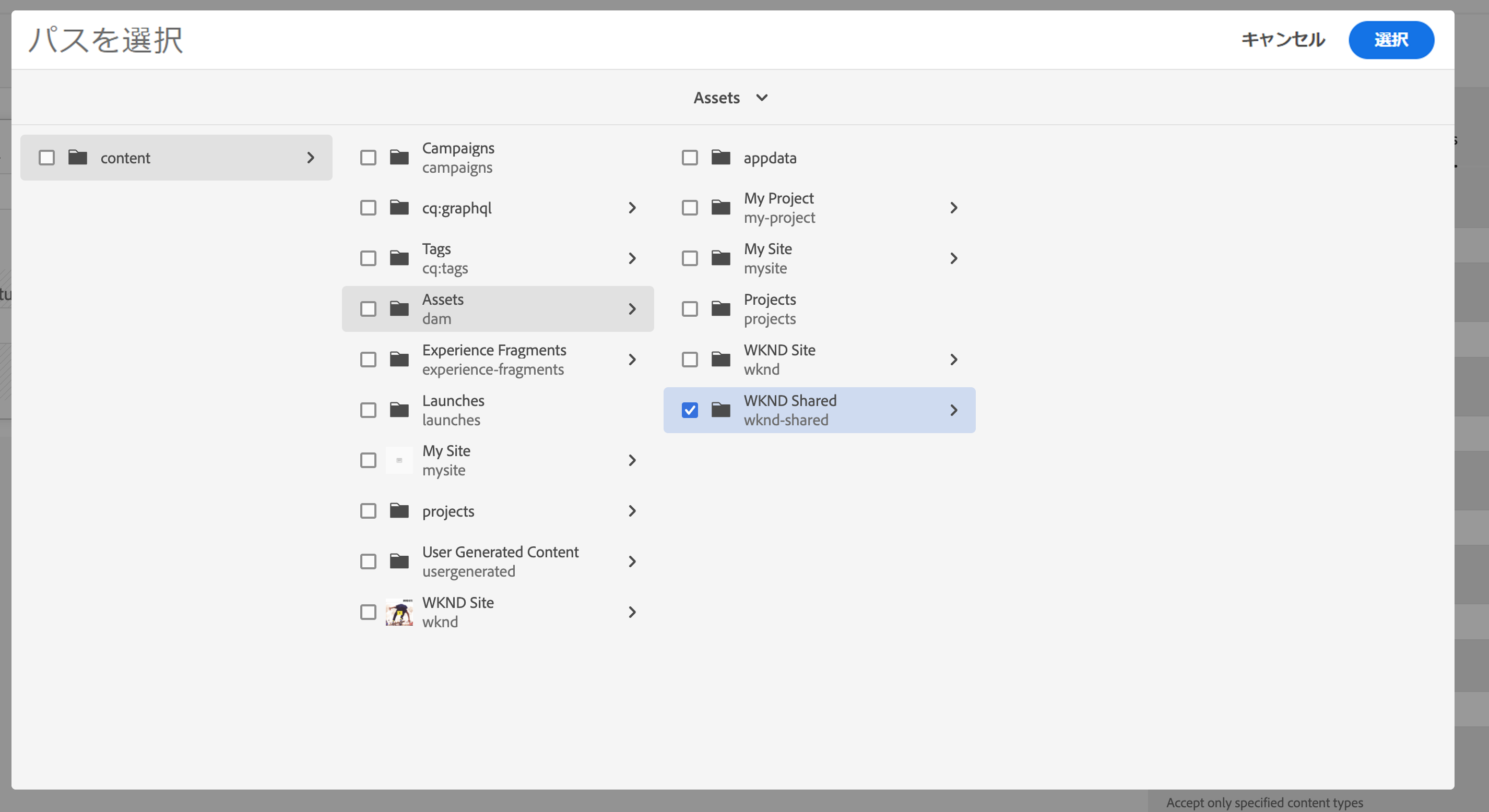Tick the My Project checkbox
The width and height of the screenshot is (1489, 812).
pos(690,208)
